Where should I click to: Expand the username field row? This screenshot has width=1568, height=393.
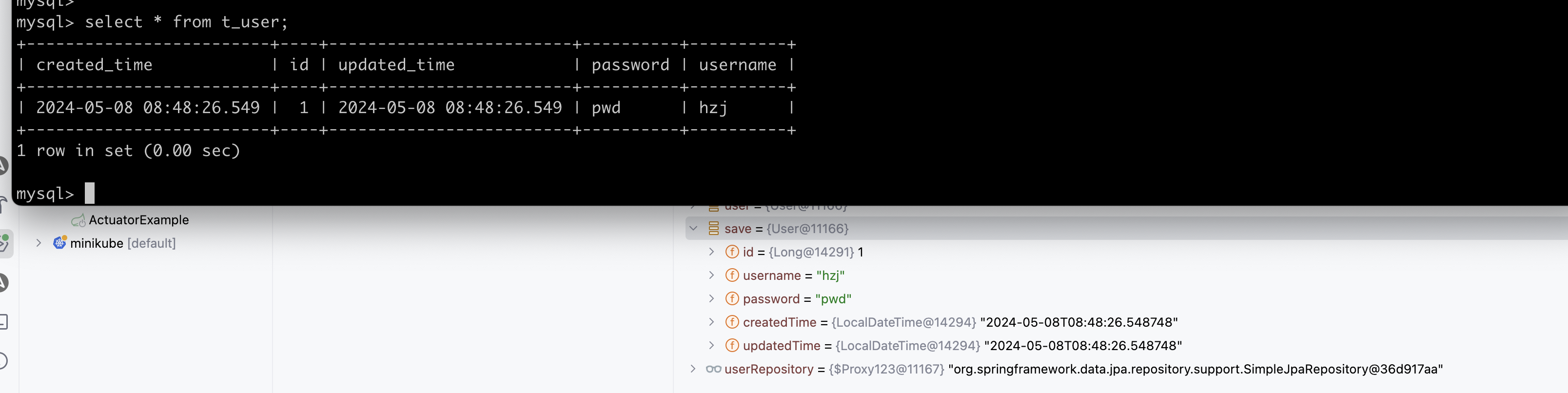pyautogui.click(x=711, y=275)
